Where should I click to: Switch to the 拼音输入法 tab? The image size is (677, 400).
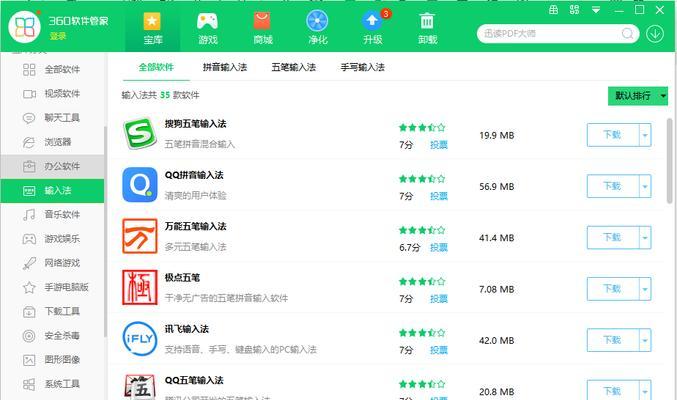click(x=225, y=67)
